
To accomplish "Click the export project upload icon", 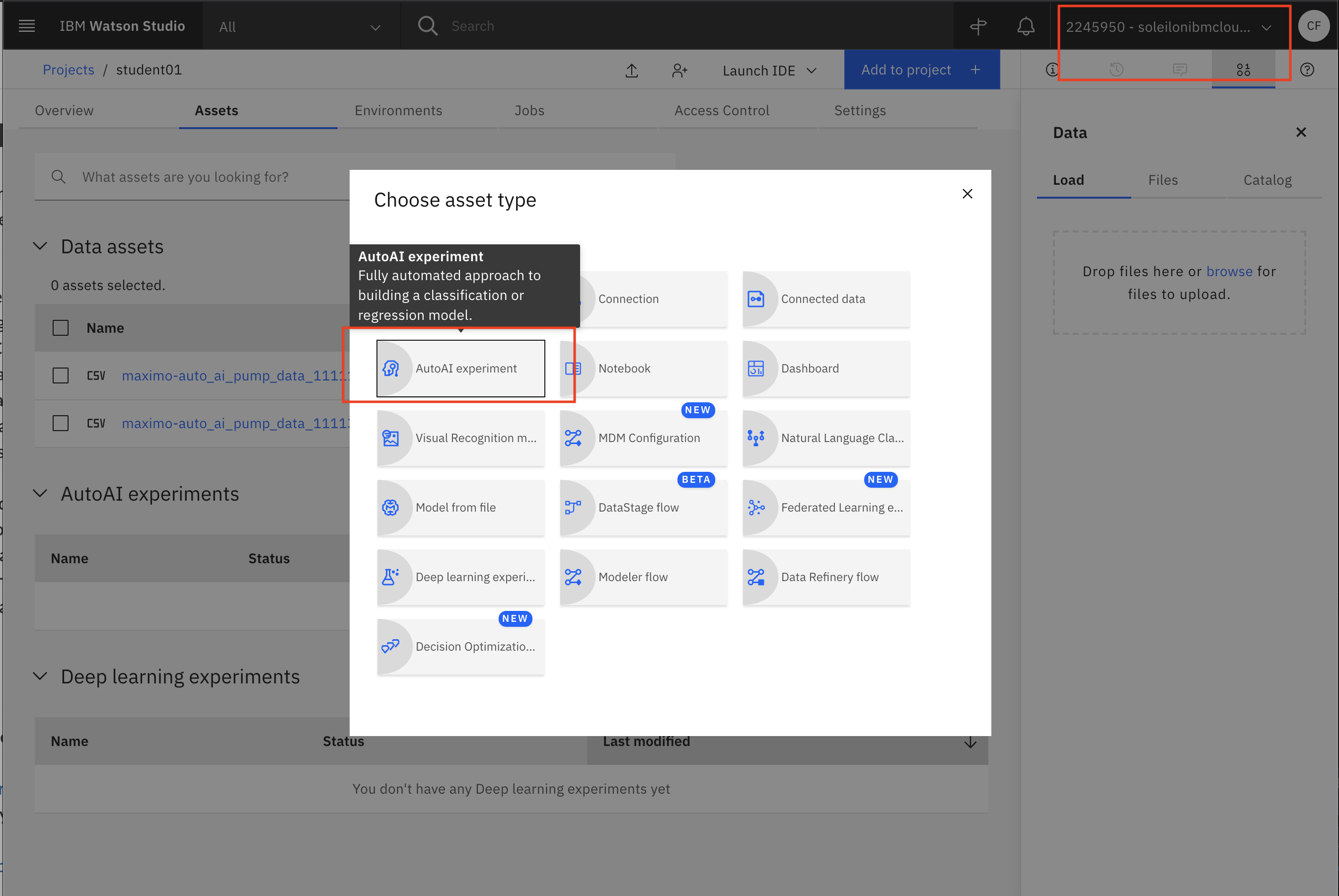I will 631,71.
